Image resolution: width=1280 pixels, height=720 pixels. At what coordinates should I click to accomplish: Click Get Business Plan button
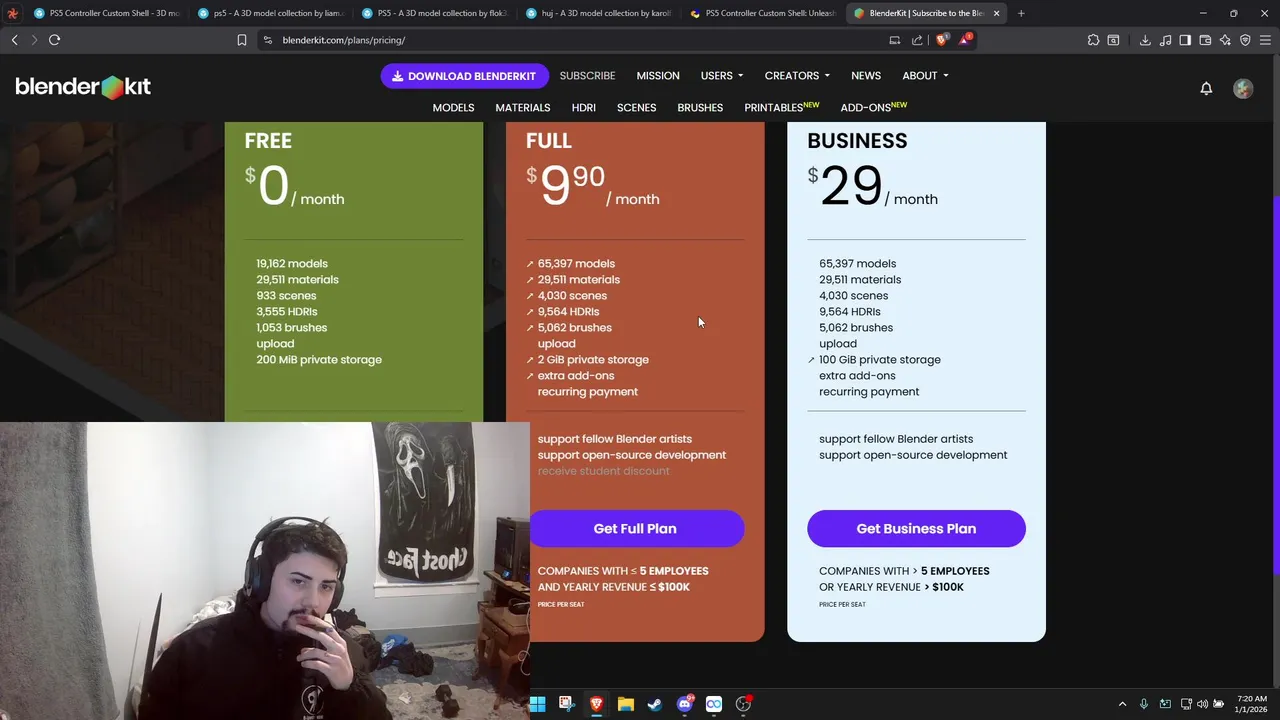point(916,529)
